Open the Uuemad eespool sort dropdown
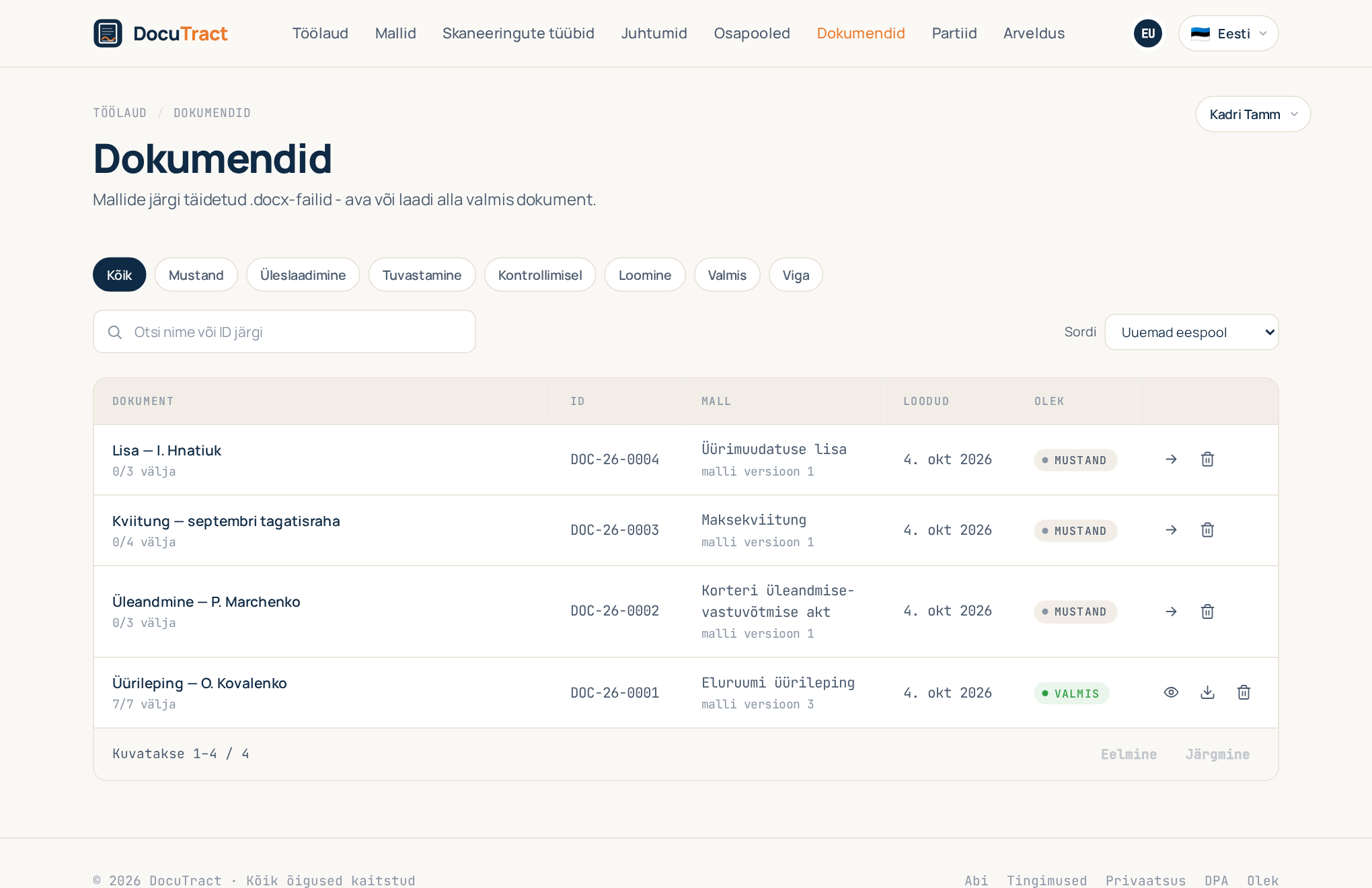Viewport: 1372px width, 888px height. [x=1191, y=332]
